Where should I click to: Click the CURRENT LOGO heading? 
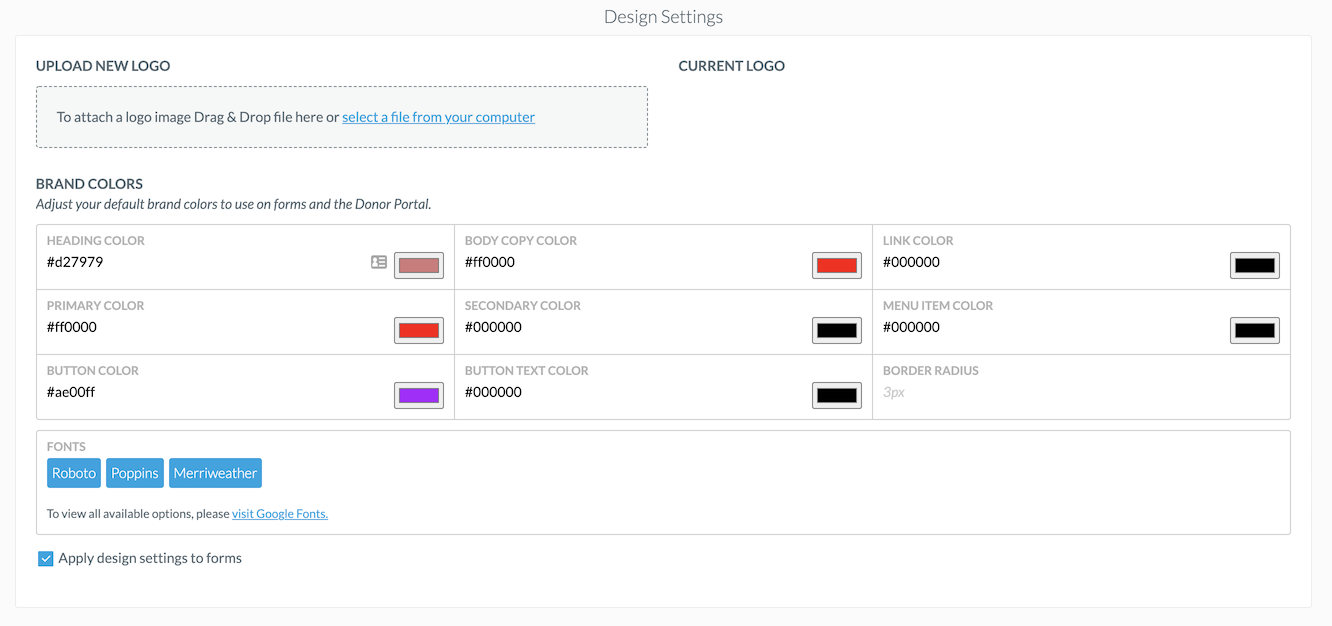coord(731,66)
